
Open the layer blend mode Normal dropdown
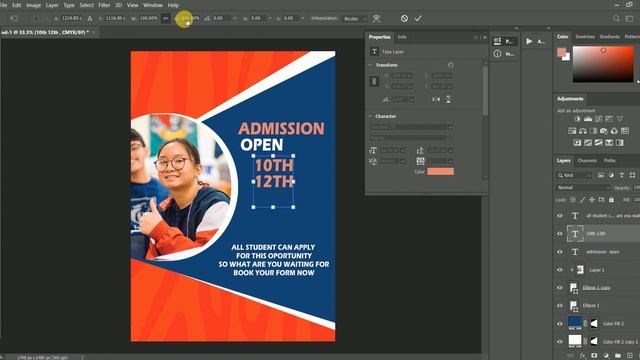click(x=583, y=187)
